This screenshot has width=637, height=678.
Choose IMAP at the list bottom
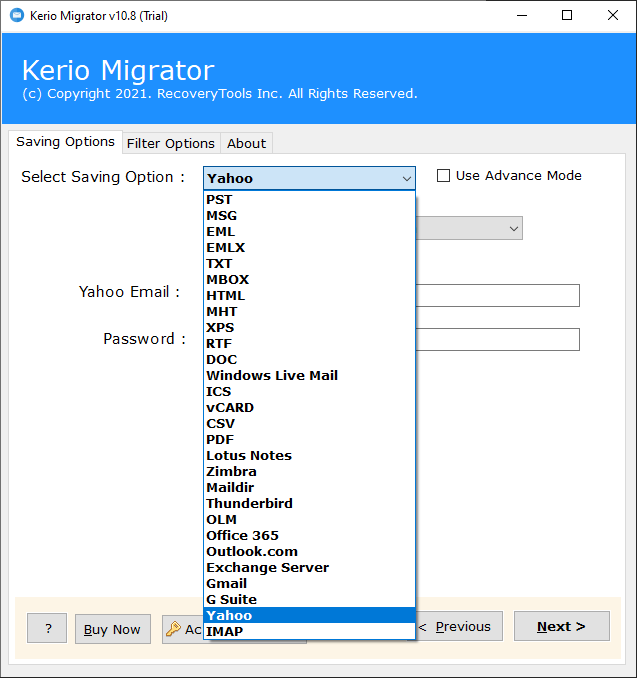(x=309, y=632)
